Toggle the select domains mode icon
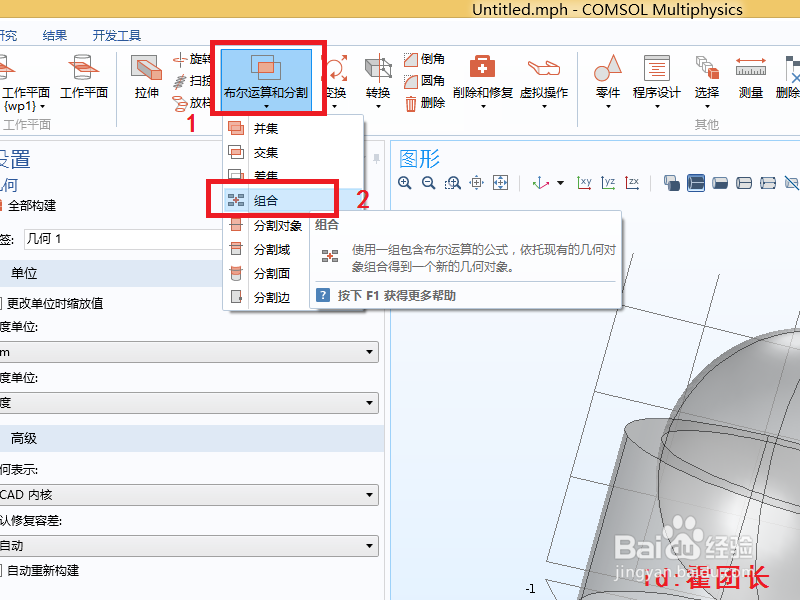Image resolution: width=800 pixels, height=600 pixels. [x=696, y=183]
